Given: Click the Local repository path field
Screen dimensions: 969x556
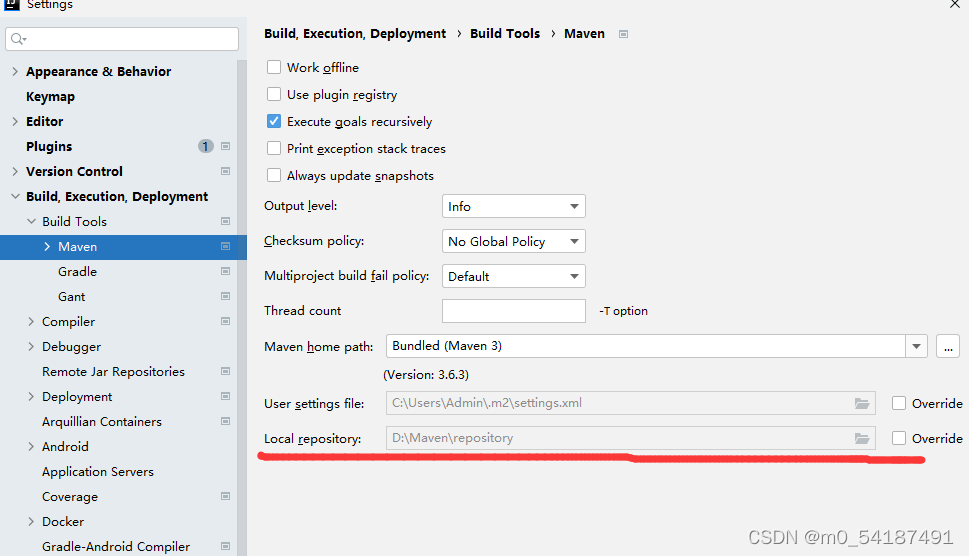Looking at the screenshot, I should [630, 438].
